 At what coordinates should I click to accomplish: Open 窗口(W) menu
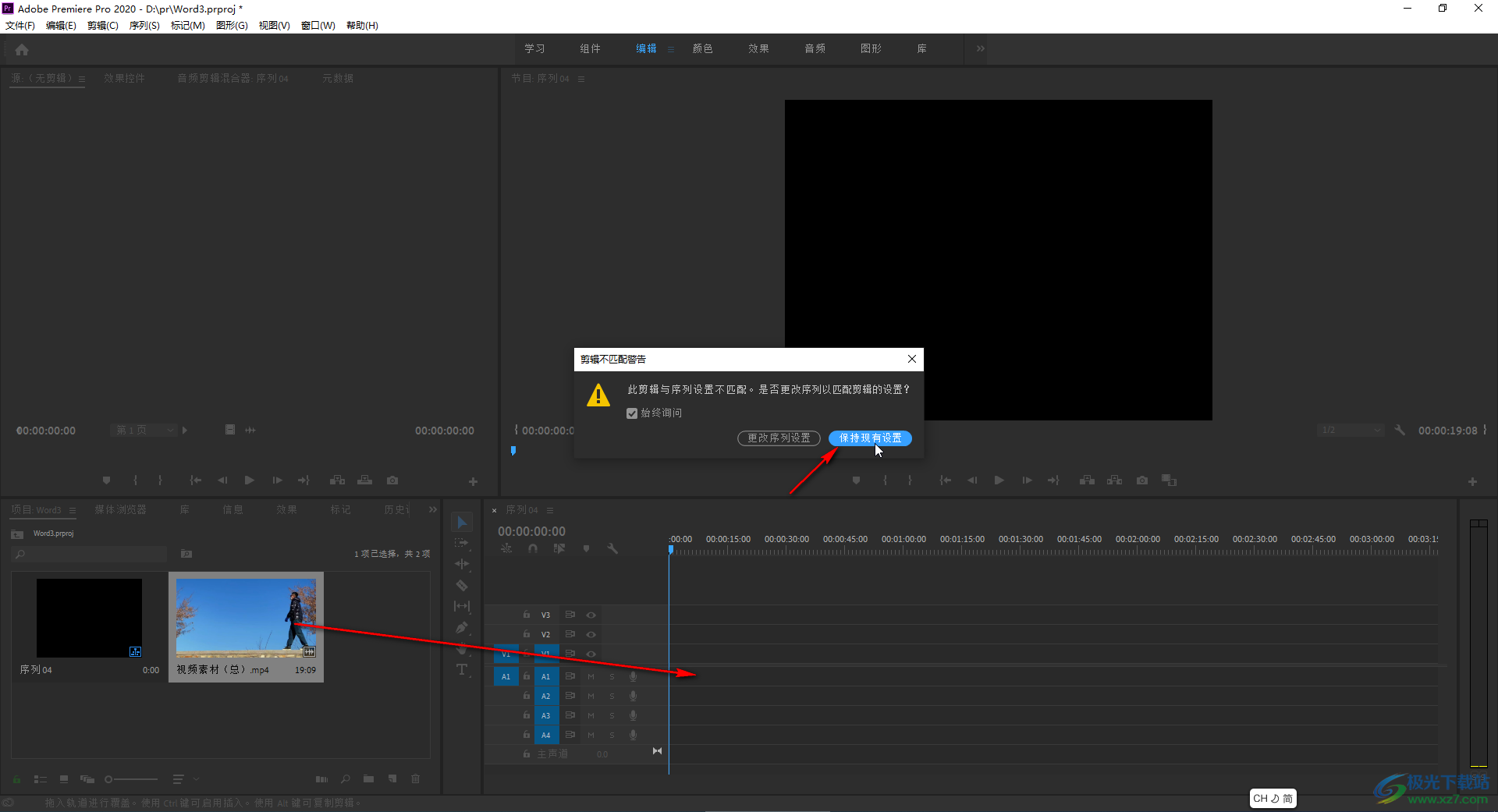point(318,26)
